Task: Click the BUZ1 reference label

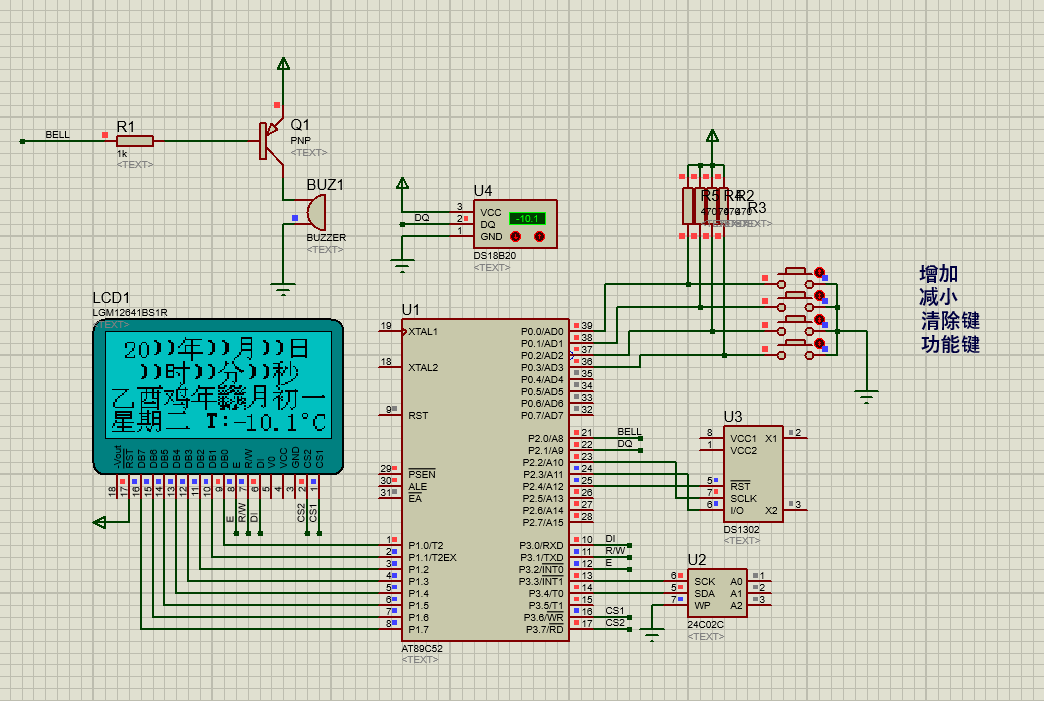Action: coord(325,184)
